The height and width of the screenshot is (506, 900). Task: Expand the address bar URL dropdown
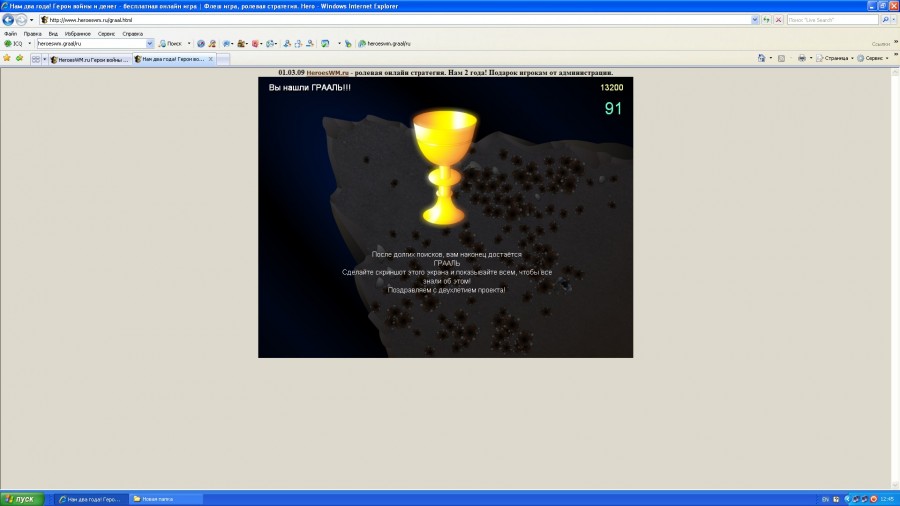pos(754,20)
